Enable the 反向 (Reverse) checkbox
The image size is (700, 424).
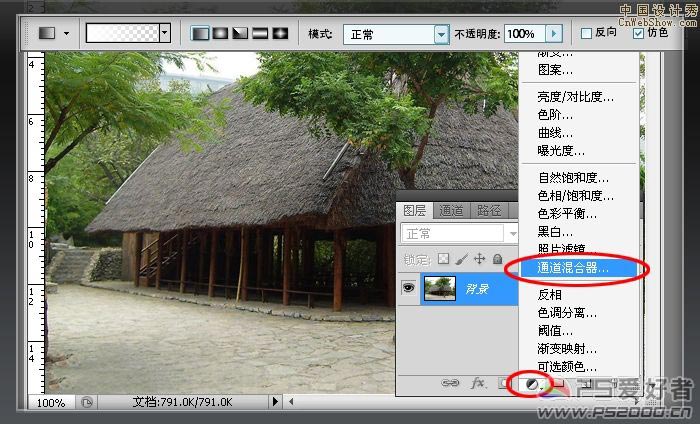586,33
